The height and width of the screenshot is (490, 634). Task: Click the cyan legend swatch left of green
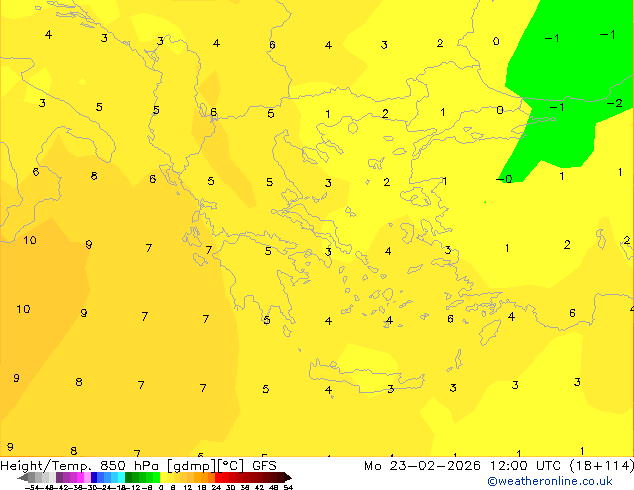tap(121, 477)
